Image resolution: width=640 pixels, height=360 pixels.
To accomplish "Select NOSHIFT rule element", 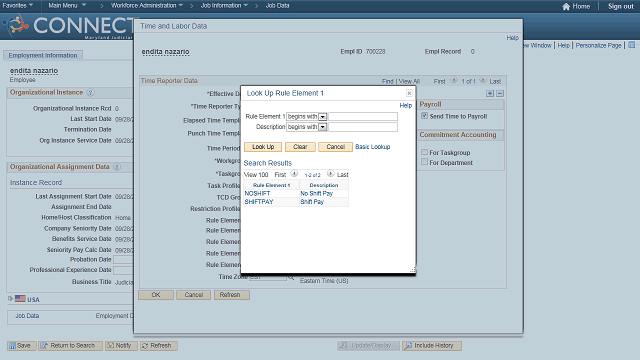I will pos(257,193).
